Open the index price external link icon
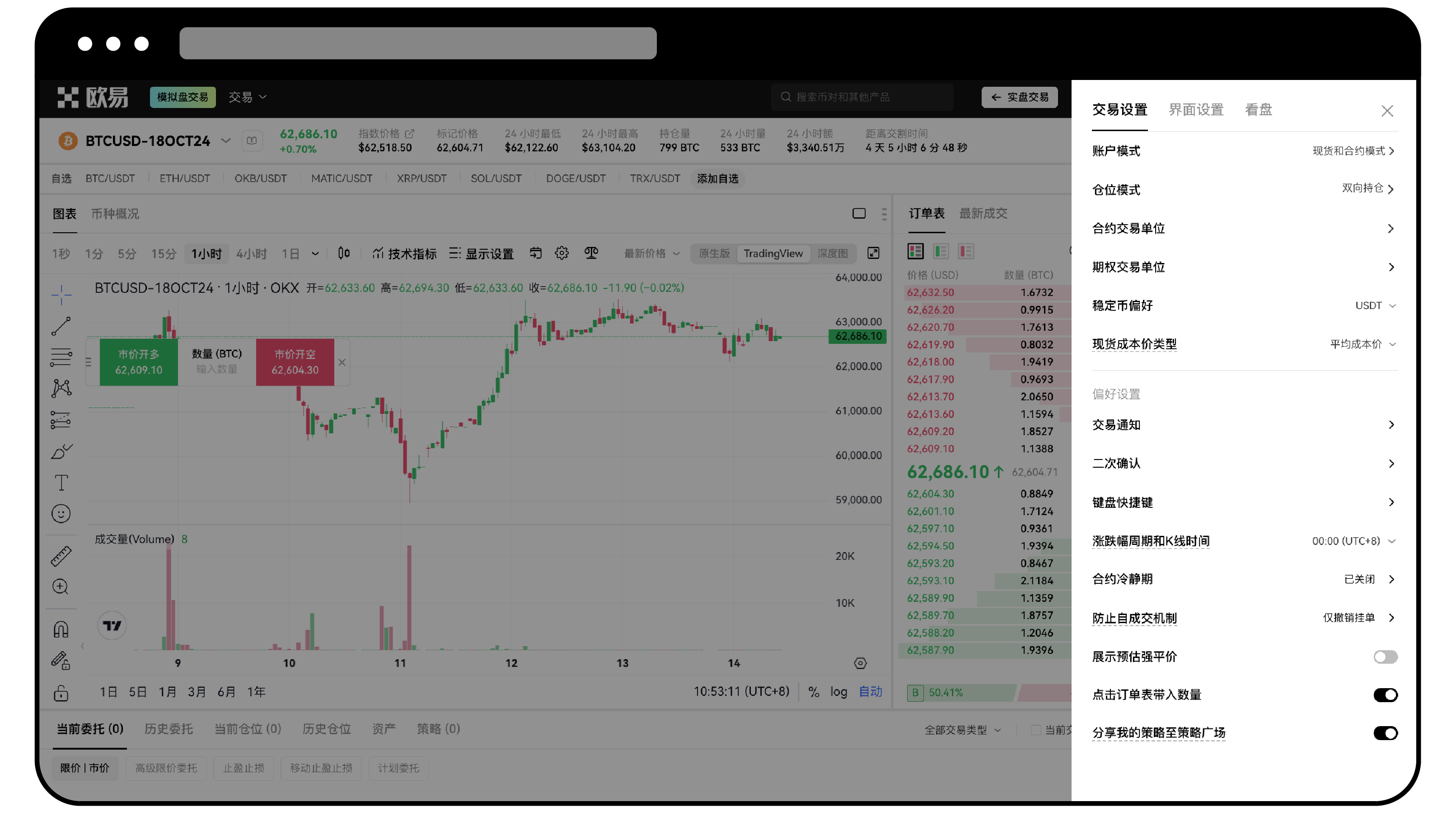The image size is (1456, 821). pyautogui.click(x=410, y=133)
